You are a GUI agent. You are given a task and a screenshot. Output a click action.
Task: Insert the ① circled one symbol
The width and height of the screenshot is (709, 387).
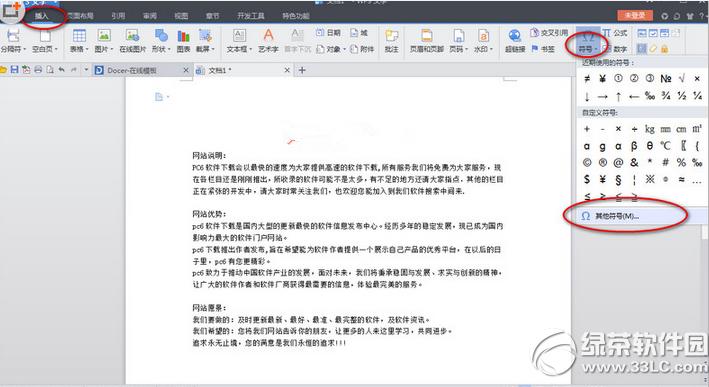point(618,79)
